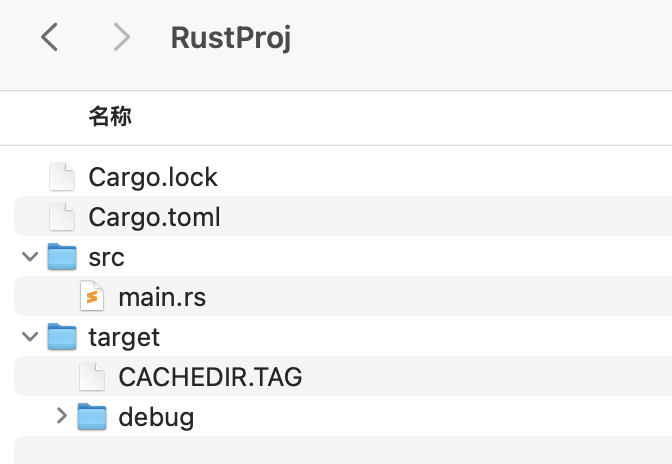Click the CACHEDIR.TAG file icon
This screenshot has width=672, height=464.
click(92, 376)
